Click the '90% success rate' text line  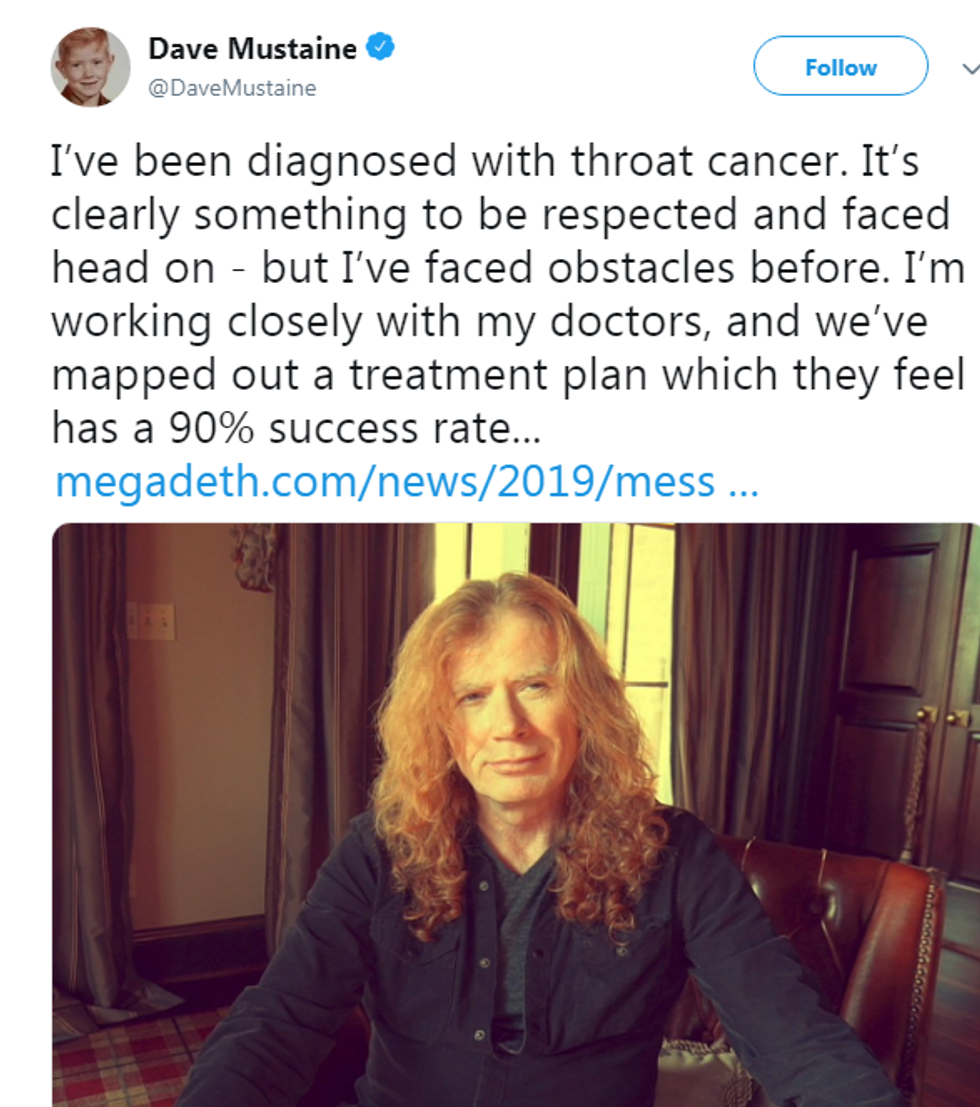tap(296, 428)
